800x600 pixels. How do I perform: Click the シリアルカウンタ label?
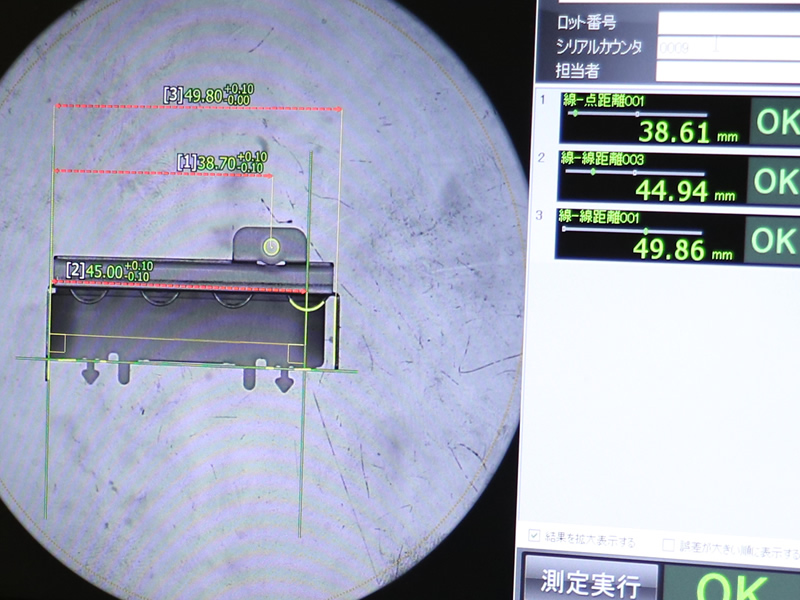(598, 47)
